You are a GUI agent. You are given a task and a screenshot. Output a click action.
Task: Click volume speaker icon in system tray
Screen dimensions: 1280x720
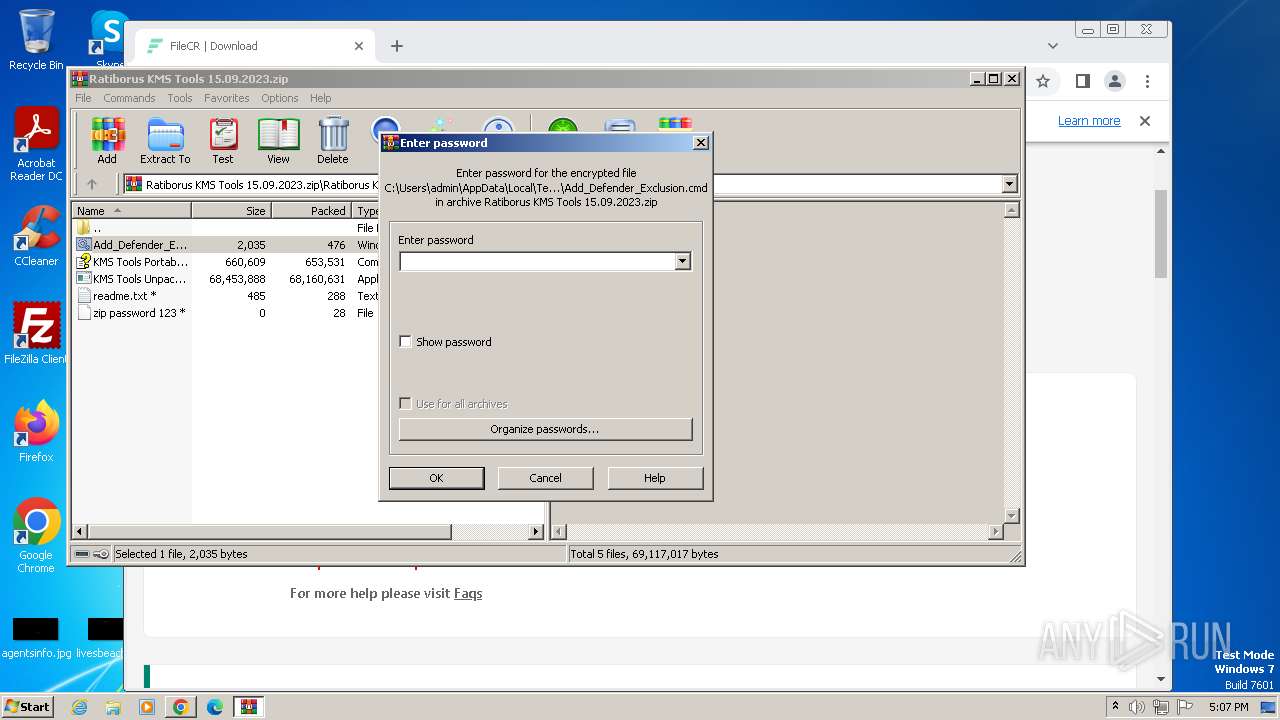point(1137,707)
